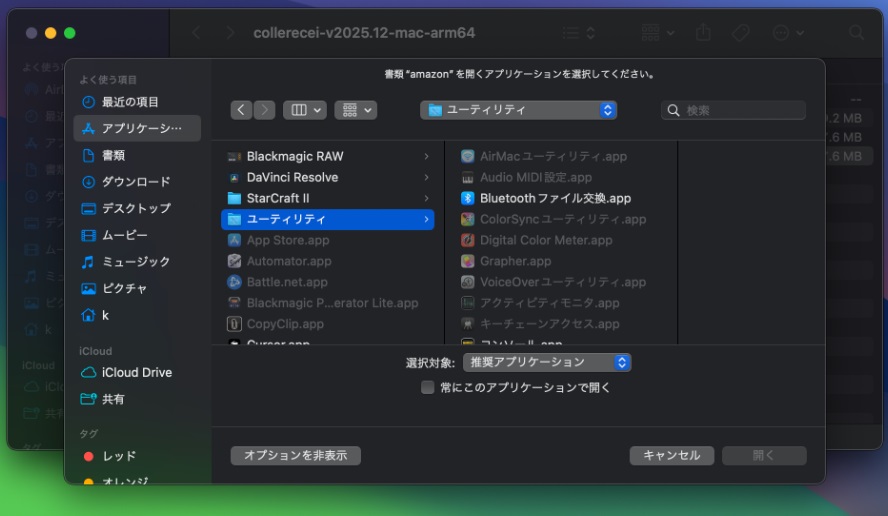Select the DaVinci Resolve folder

click(x=292, y=177)
